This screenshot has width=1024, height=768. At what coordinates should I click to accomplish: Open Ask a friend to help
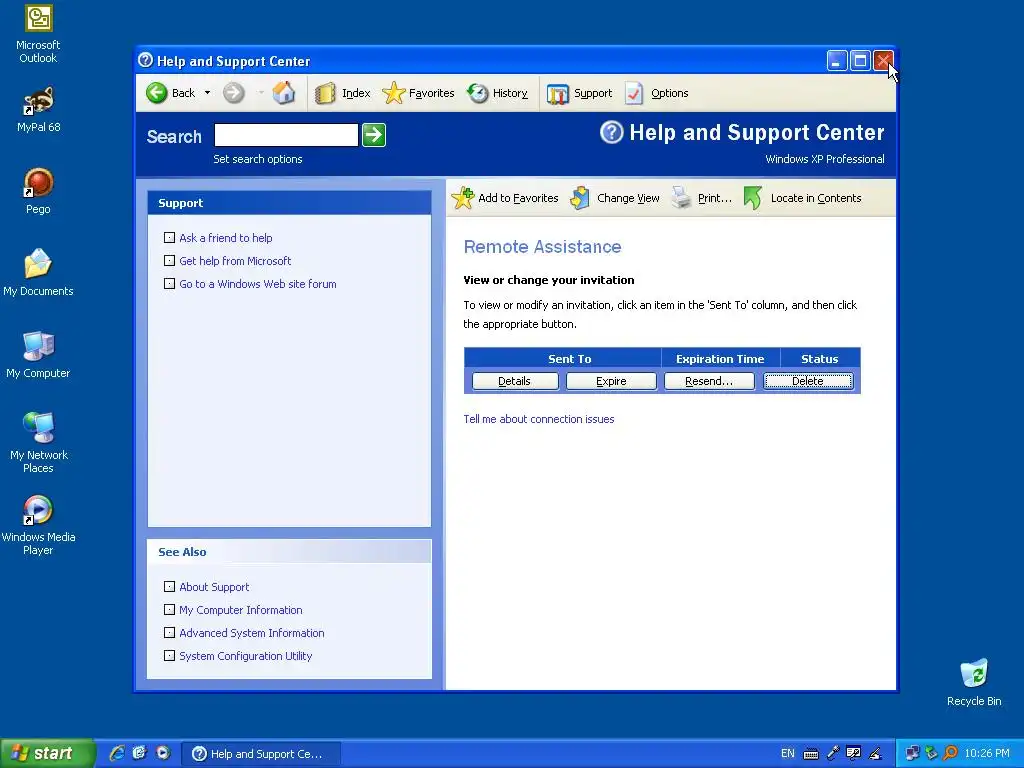click(226, 238)
